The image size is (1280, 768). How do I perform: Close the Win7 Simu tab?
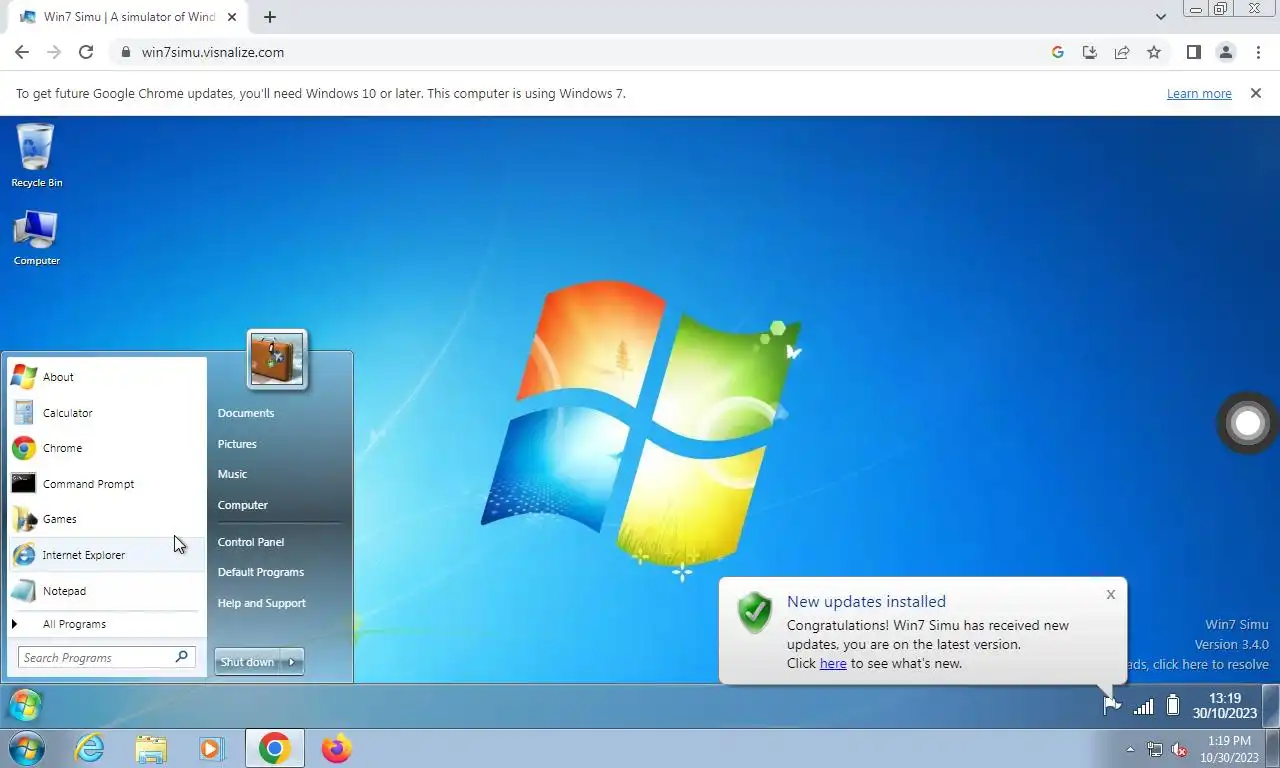232,17
